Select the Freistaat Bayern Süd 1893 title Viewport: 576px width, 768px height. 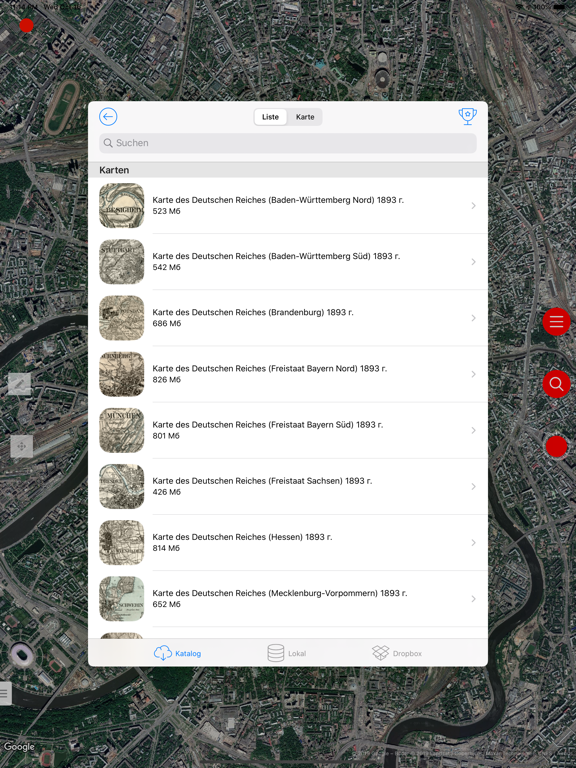[x=267, y=425]
